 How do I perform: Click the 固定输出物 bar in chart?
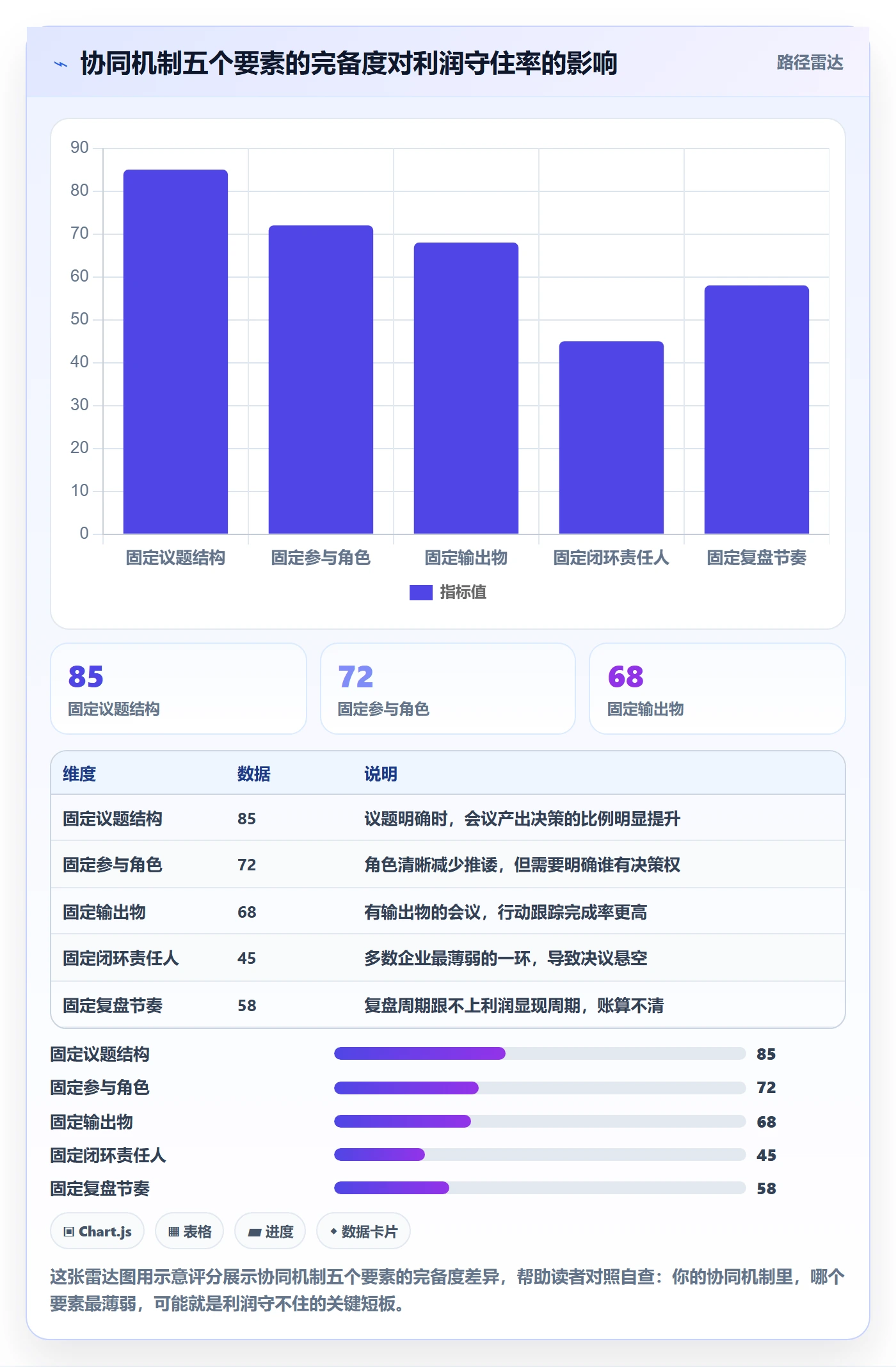tap(466, 388)
